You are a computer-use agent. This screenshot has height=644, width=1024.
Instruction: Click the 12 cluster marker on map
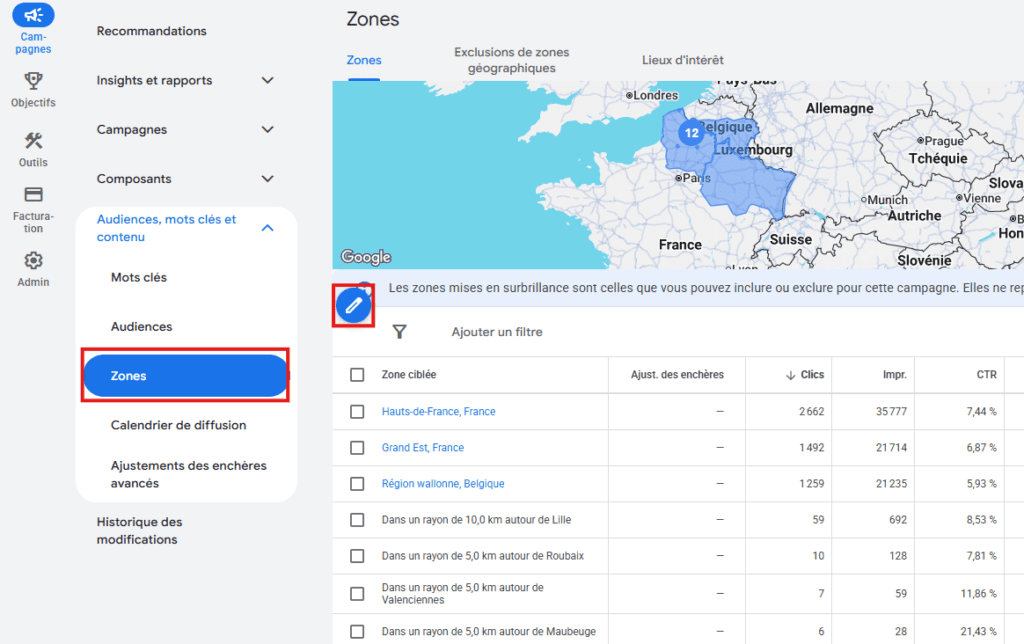click(691, 133)
